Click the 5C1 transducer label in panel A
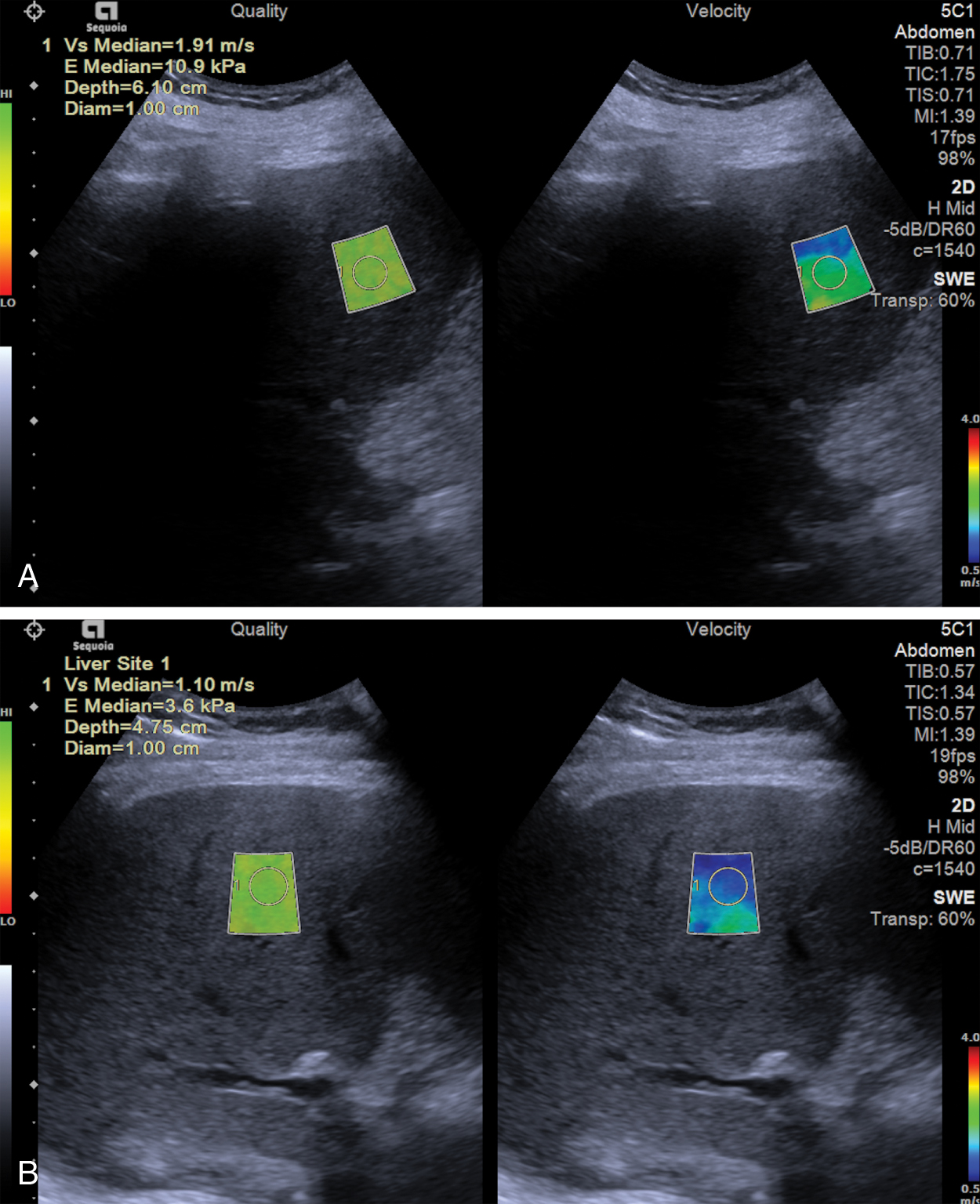 click(956, 11)
